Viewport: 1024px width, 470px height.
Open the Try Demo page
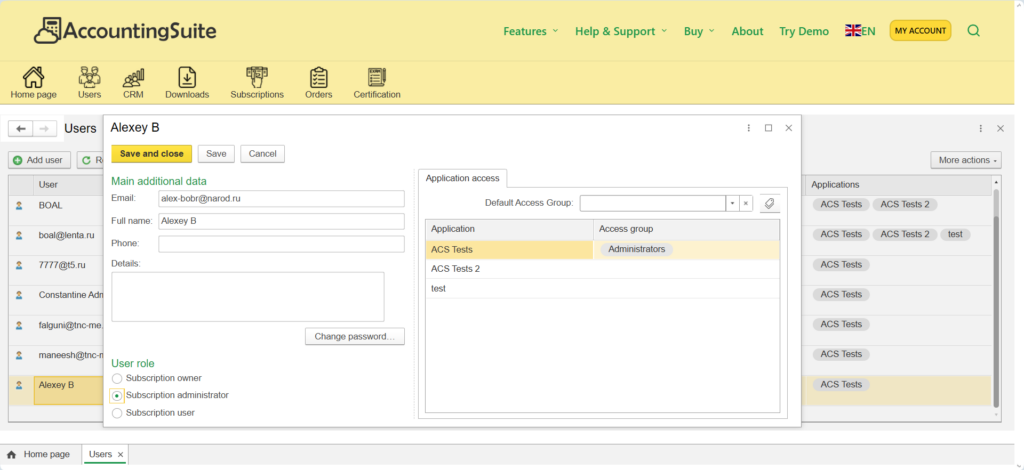coord(804,31)
